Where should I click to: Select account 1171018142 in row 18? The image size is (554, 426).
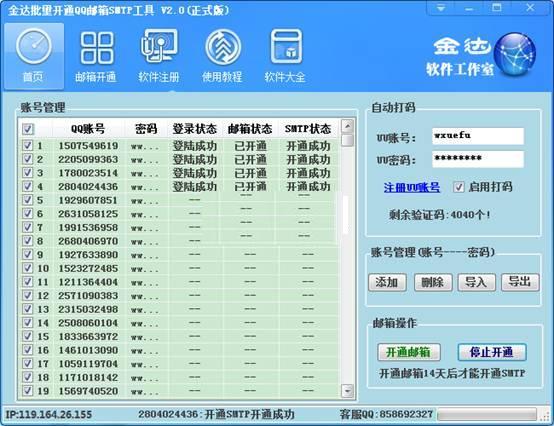(x=88, y=377)
